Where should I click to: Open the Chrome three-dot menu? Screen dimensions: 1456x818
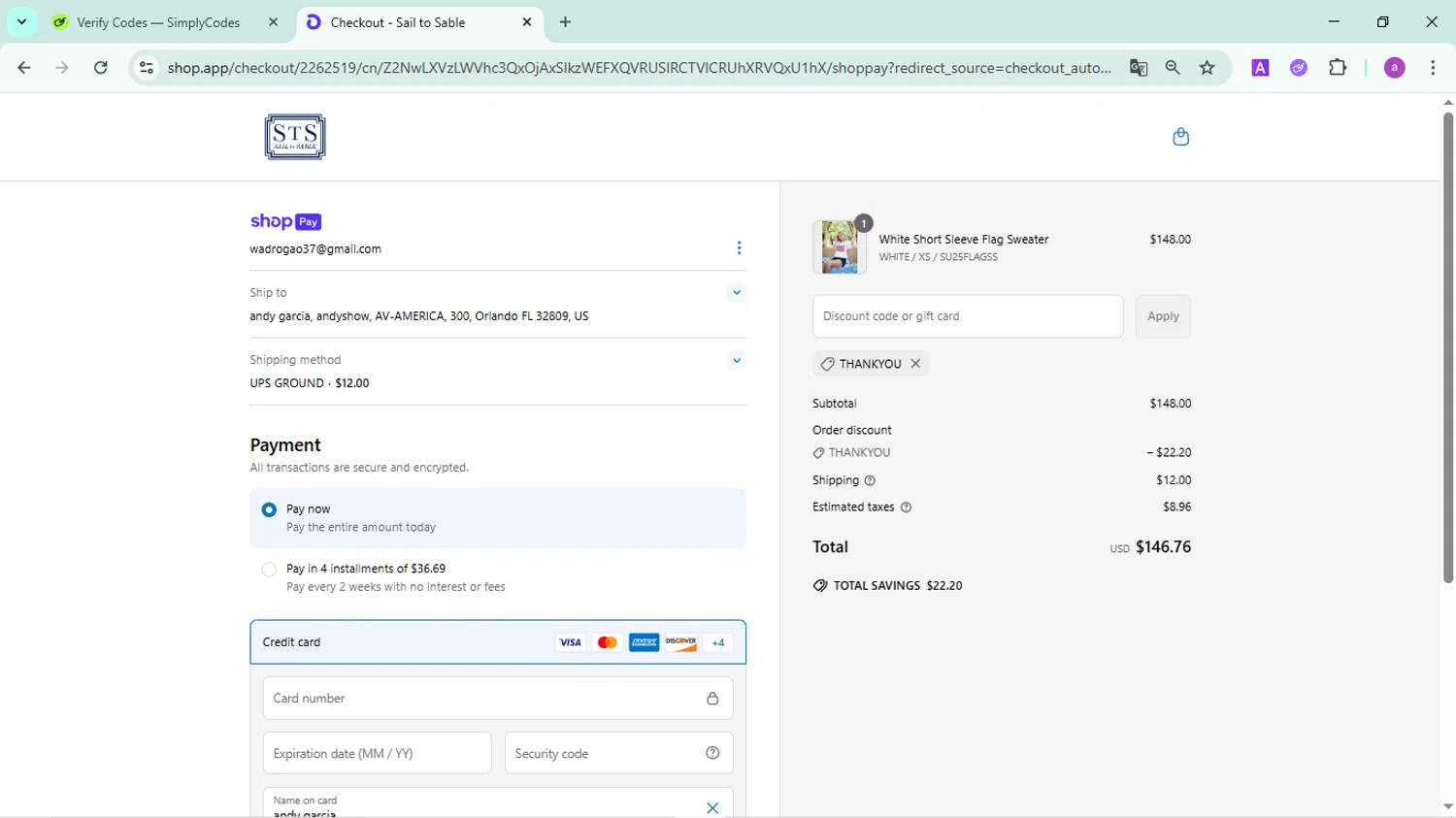[1433, 68]
